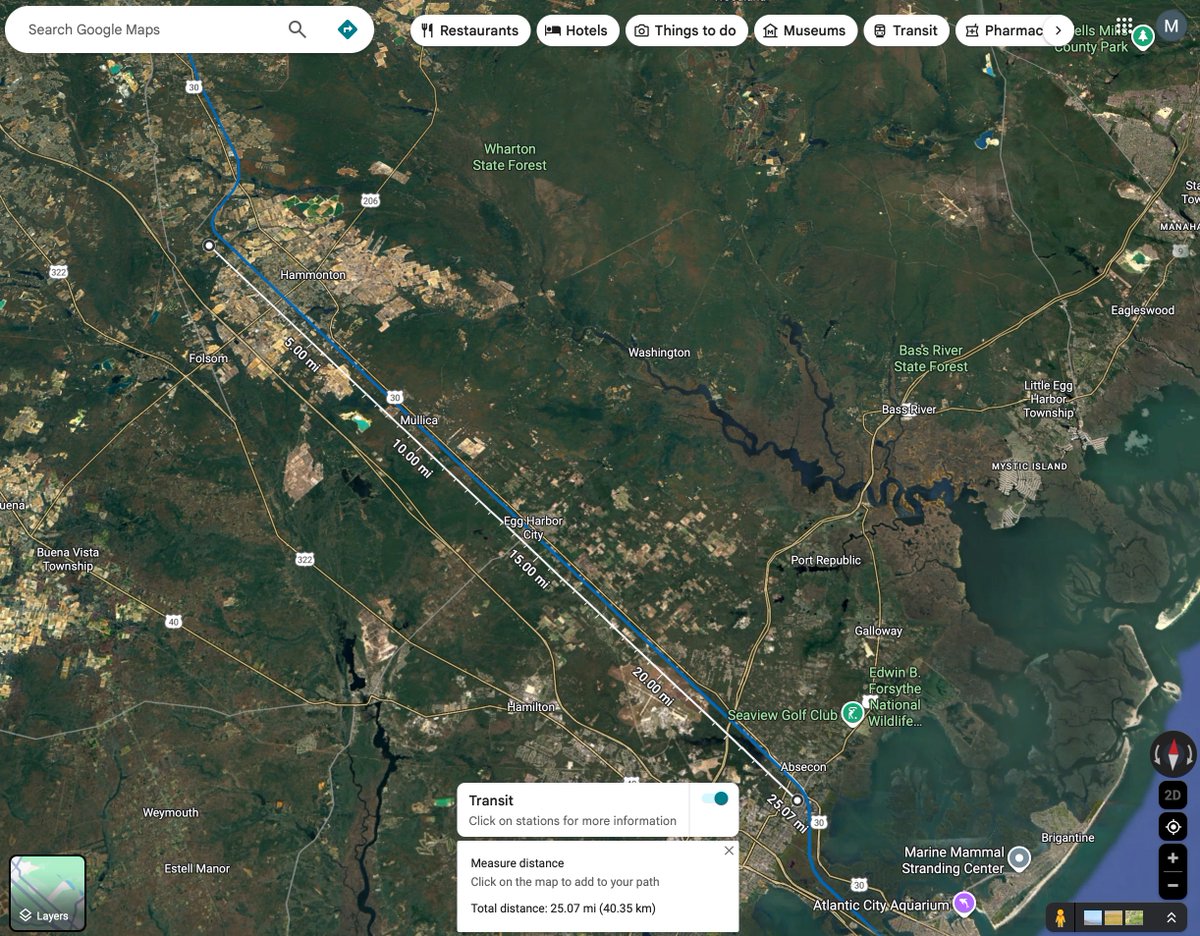The image size is (1200, 936).
Task: Pick up the Street View pegman
Action: pos(1060,917)
